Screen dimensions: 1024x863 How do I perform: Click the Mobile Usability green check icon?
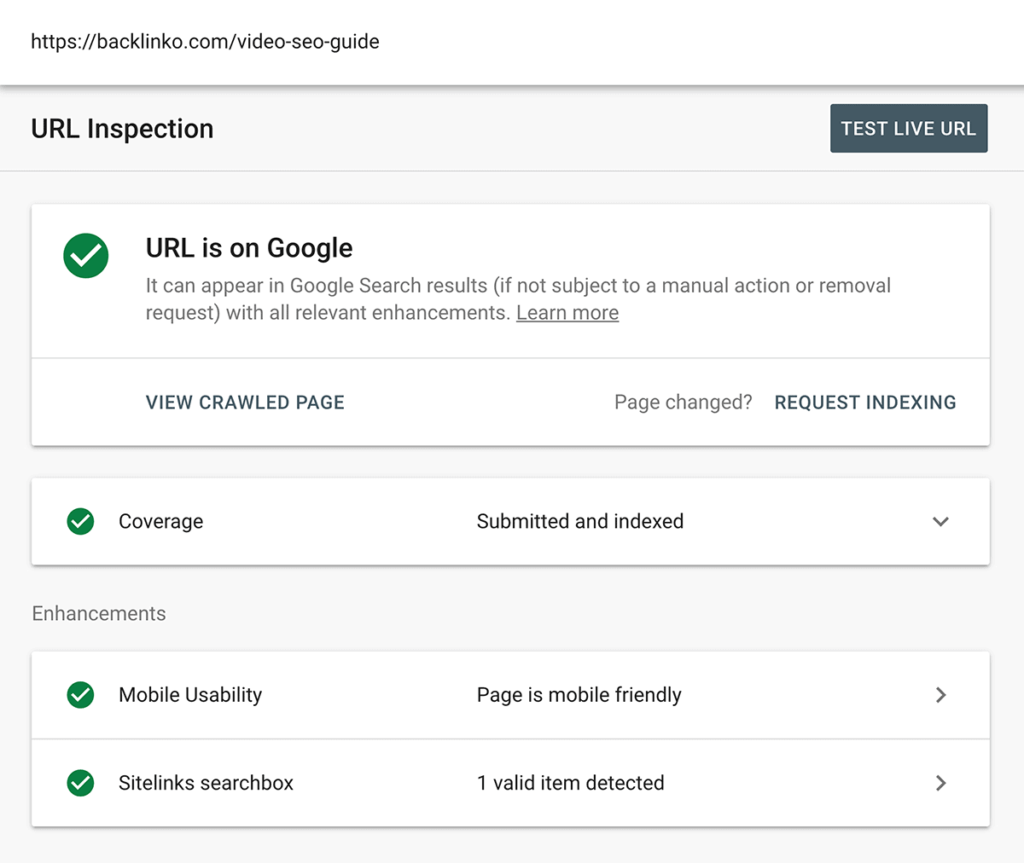point(80,695)
